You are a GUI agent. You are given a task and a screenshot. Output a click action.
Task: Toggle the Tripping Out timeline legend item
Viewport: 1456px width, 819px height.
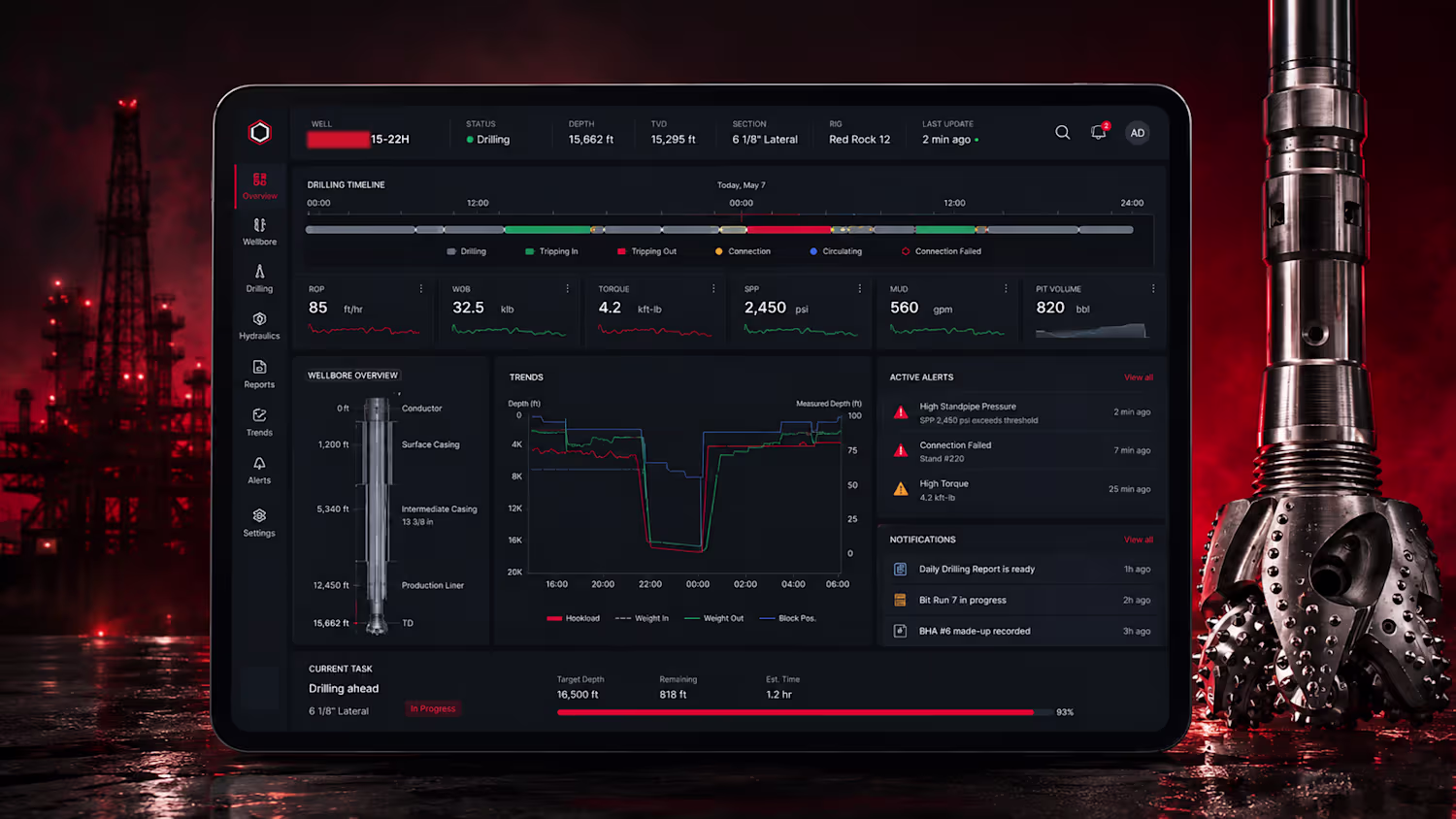pos(646,251)
